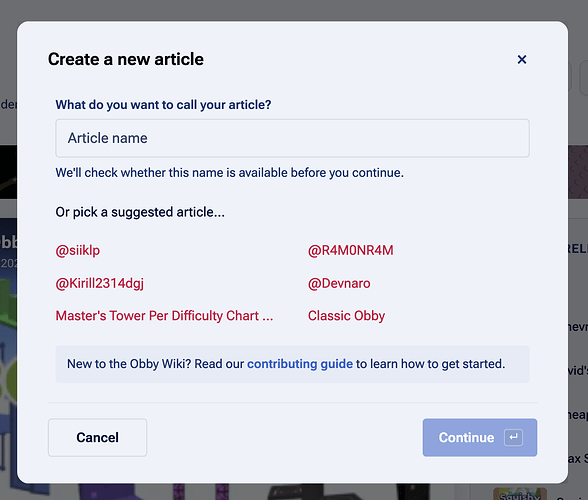Click the Cancel button

point(98,437)
